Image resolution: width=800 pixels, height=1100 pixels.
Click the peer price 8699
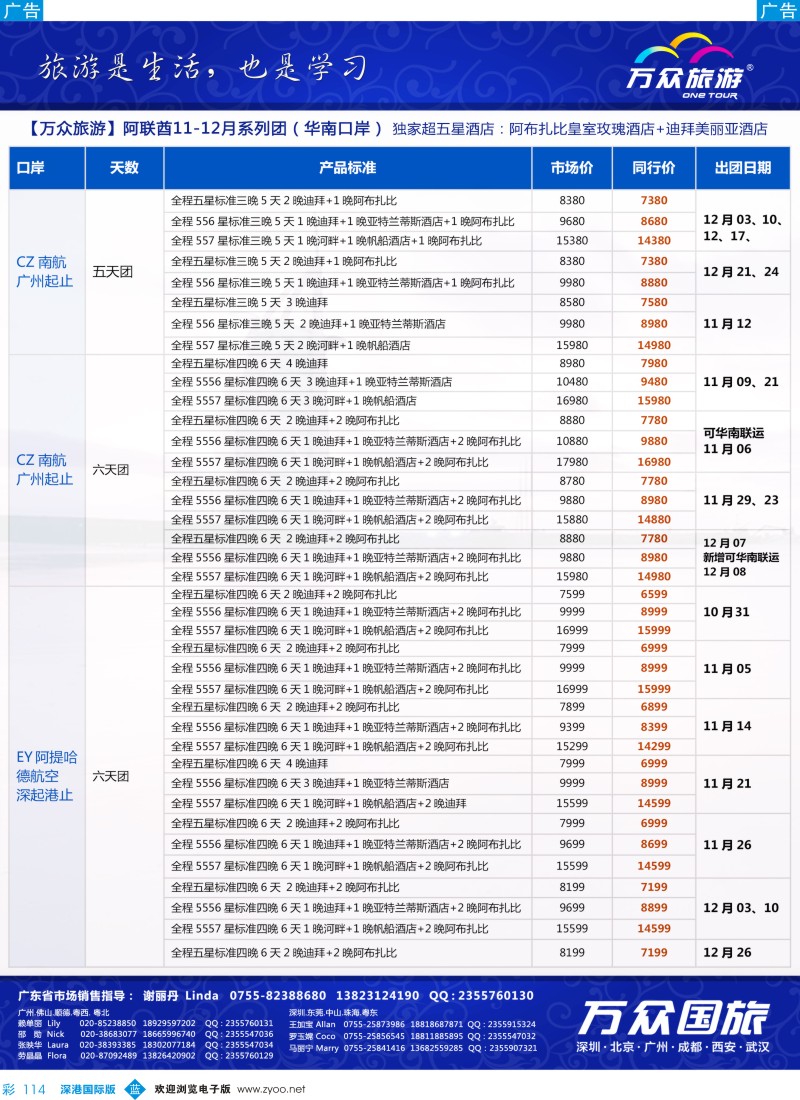[x=653, y=845]
